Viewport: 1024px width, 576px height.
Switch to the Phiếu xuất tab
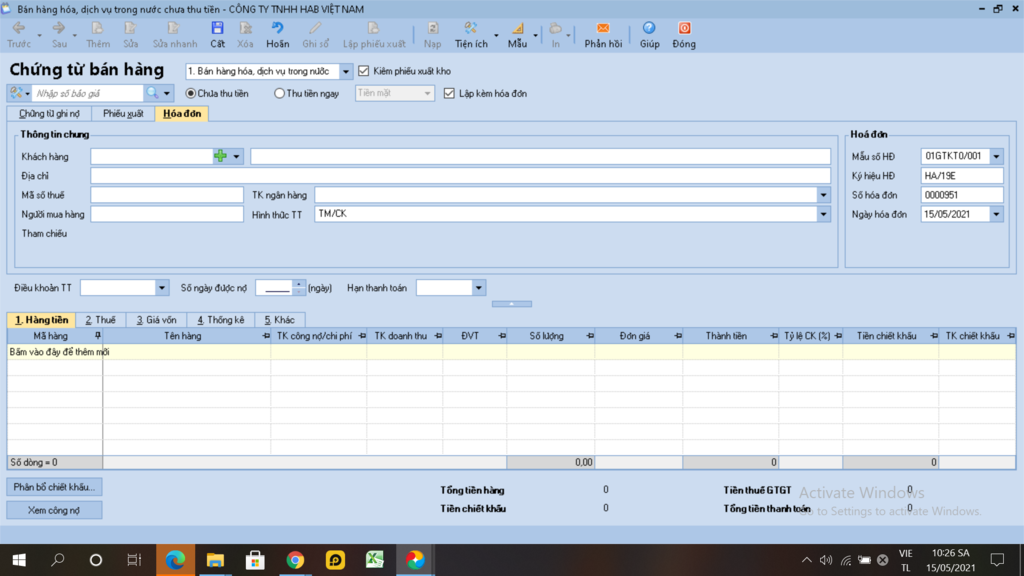(x=123, y=114)
